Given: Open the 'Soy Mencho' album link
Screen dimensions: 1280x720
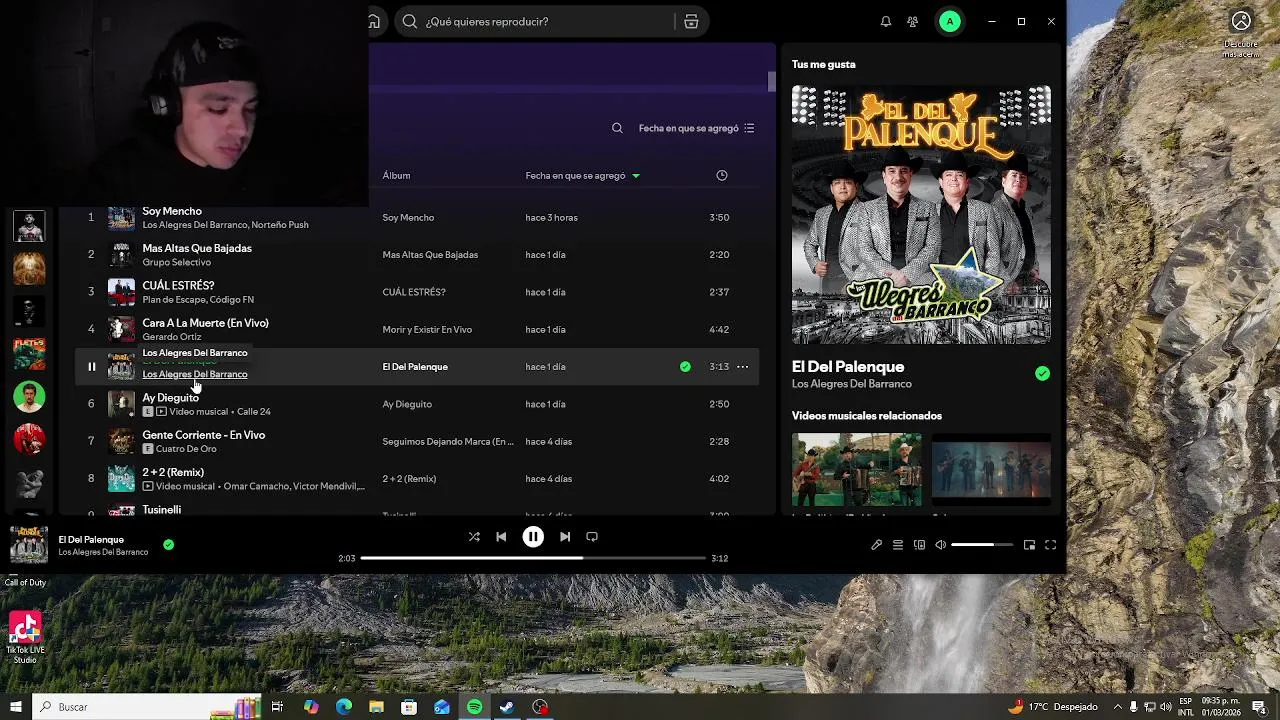Looking at the screenshot, I should click(x=408, y=217).
